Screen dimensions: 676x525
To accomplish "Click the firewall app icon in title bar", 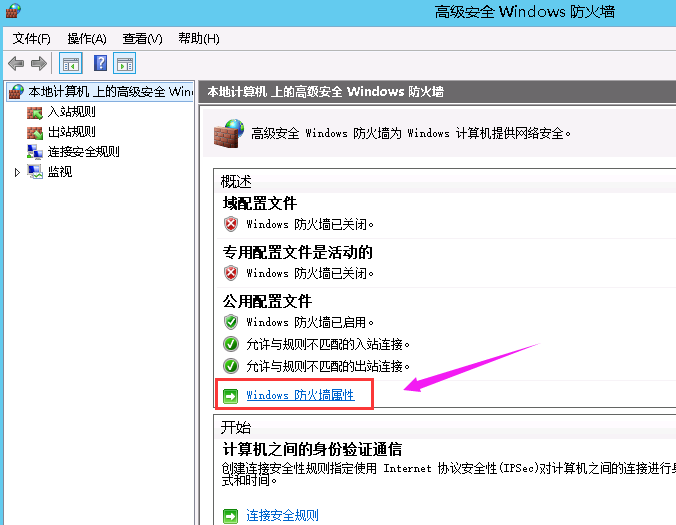I will [13, 11].
